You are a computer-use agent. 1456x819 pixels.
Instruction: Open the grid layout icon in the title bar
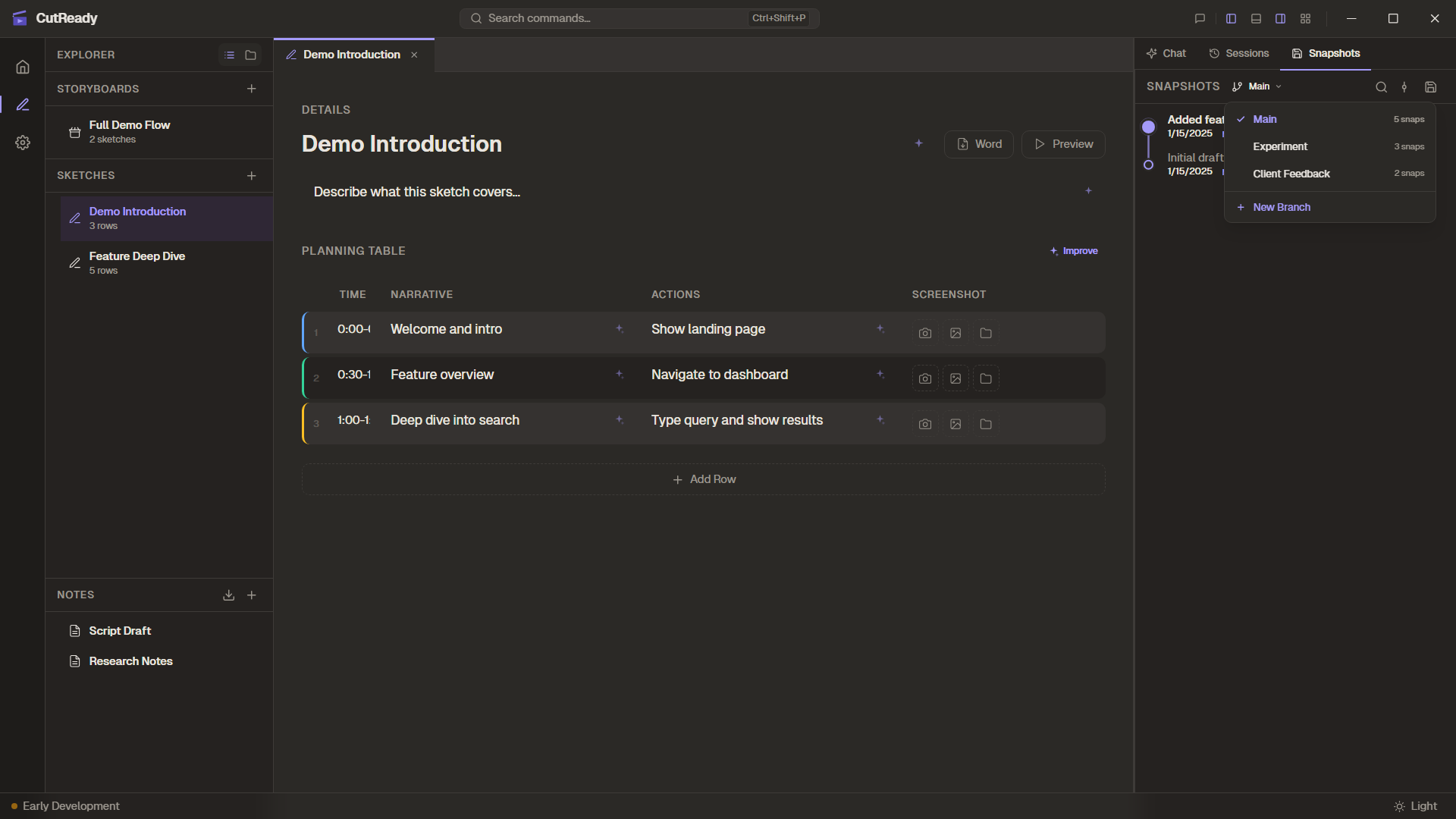click(1306, 18)
